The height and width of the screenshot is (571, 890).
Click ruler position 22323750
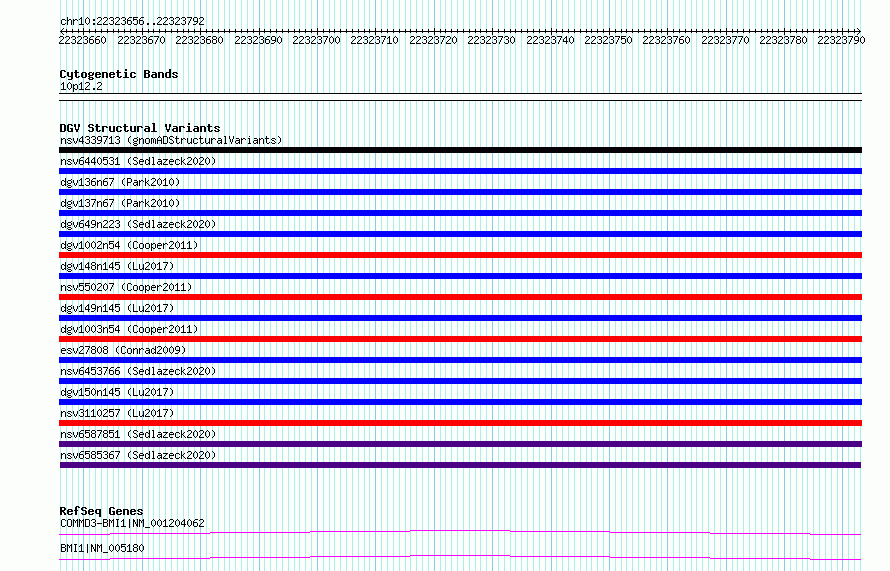[x=608, y=40]
